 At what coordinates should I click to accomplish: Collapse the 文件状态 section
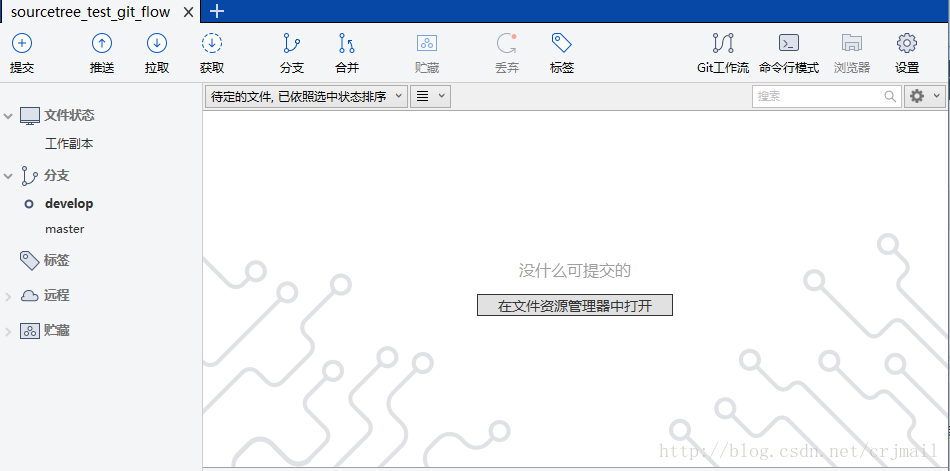tap(8, 115)
